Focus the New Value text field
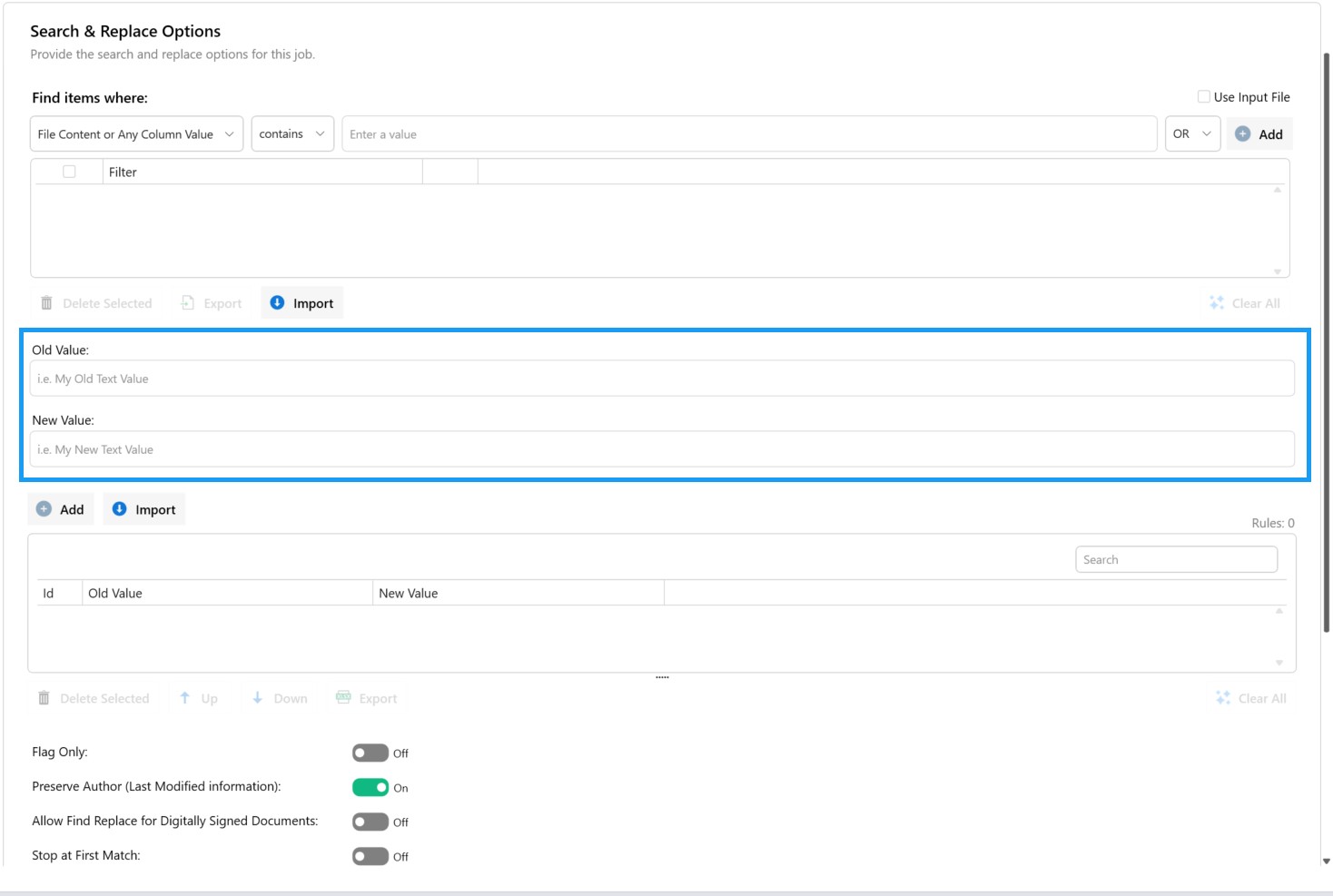Screen dimensions: 1333x896 [x=662, y=449]
